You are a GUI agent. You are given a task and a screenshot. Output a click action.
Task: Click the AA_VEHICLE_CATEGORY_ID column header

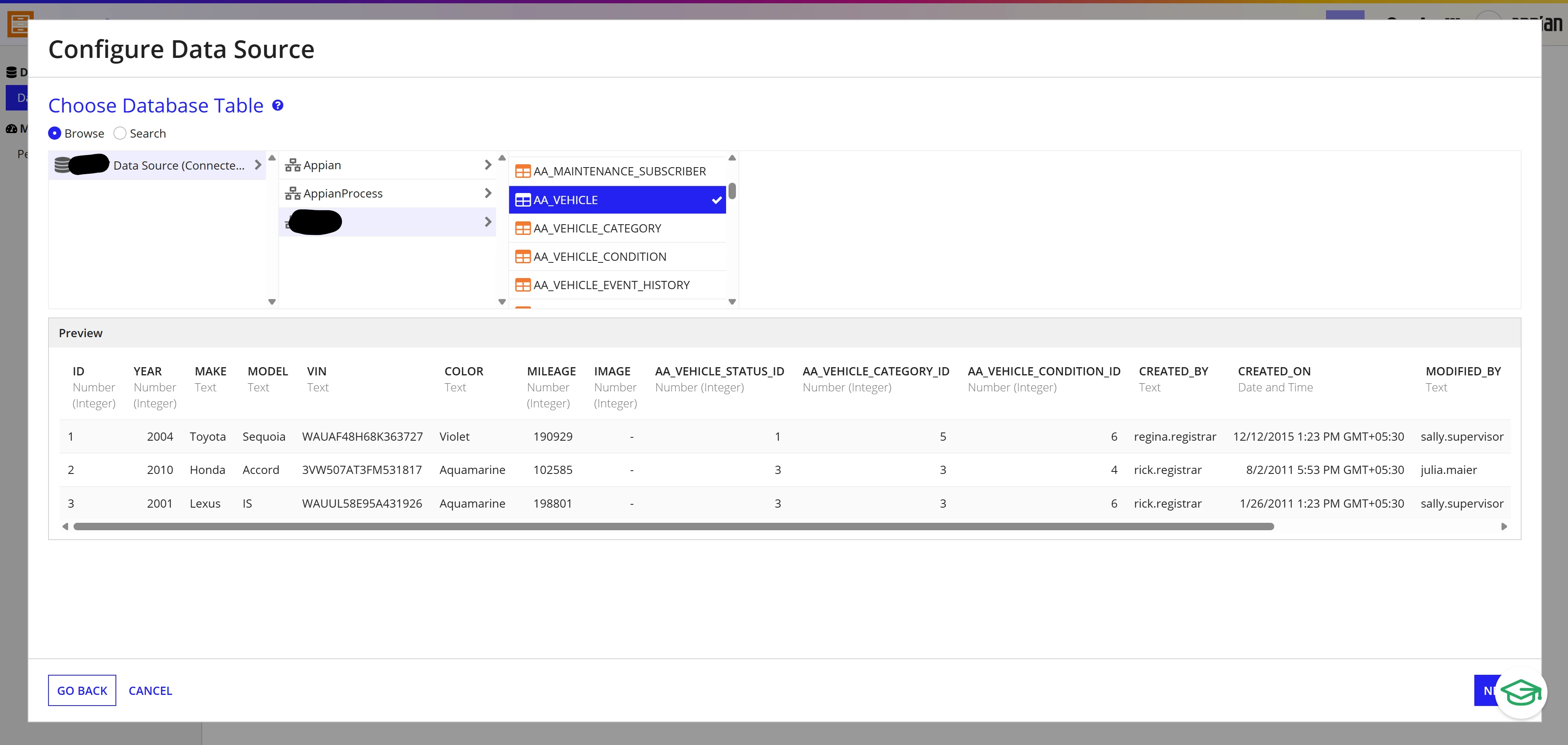(x=876, y=371)
